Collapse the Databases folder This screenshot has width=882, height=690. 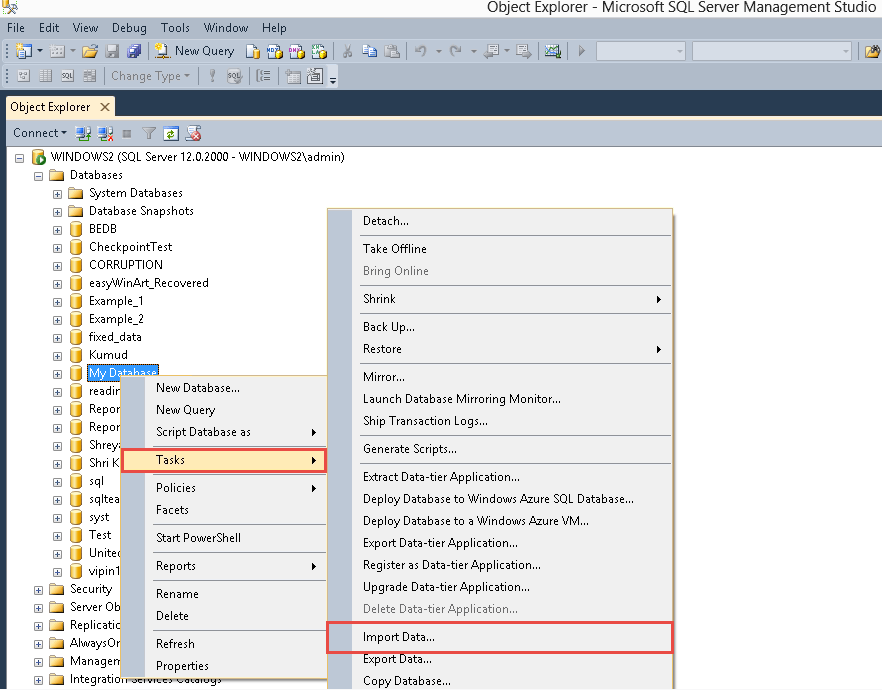pos(38,176)
